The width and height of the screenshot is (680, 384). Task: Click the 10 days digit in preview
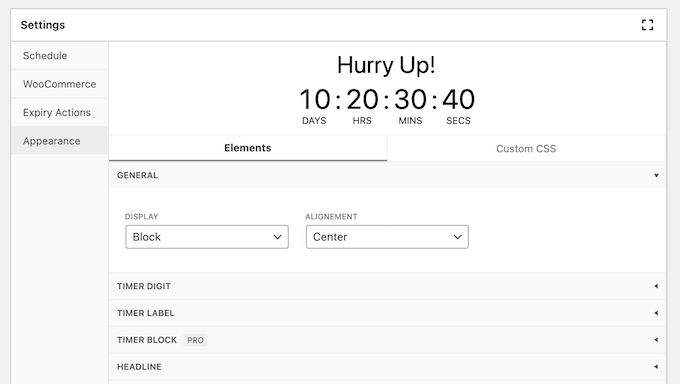click(x=315, y=99)
